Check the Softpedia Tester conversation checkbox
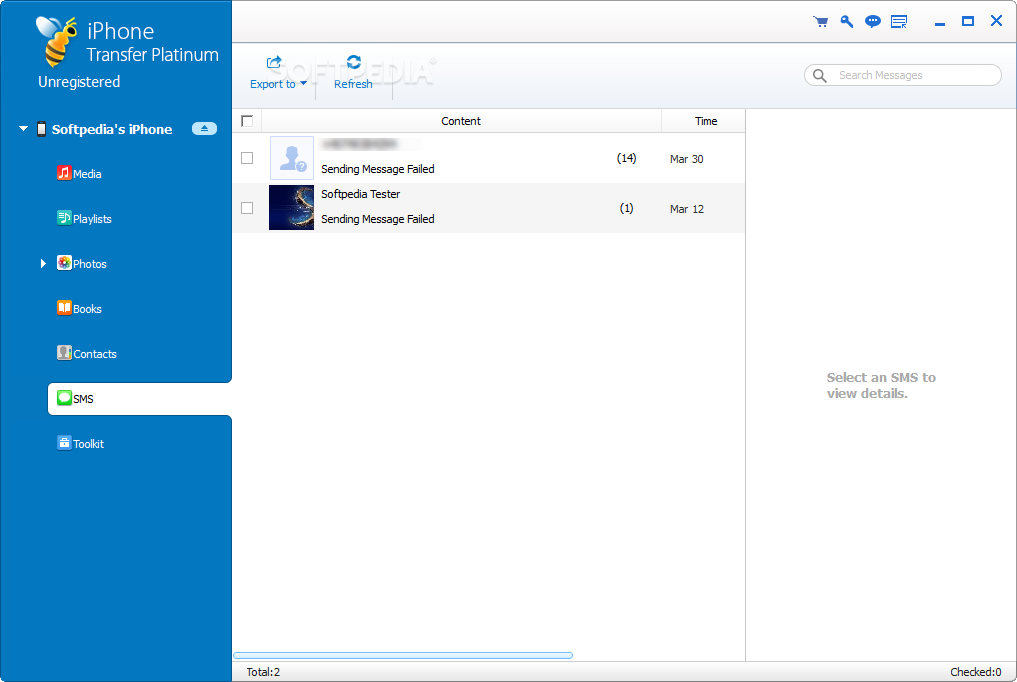1017x682 pixels. click(x=247, y=208)
